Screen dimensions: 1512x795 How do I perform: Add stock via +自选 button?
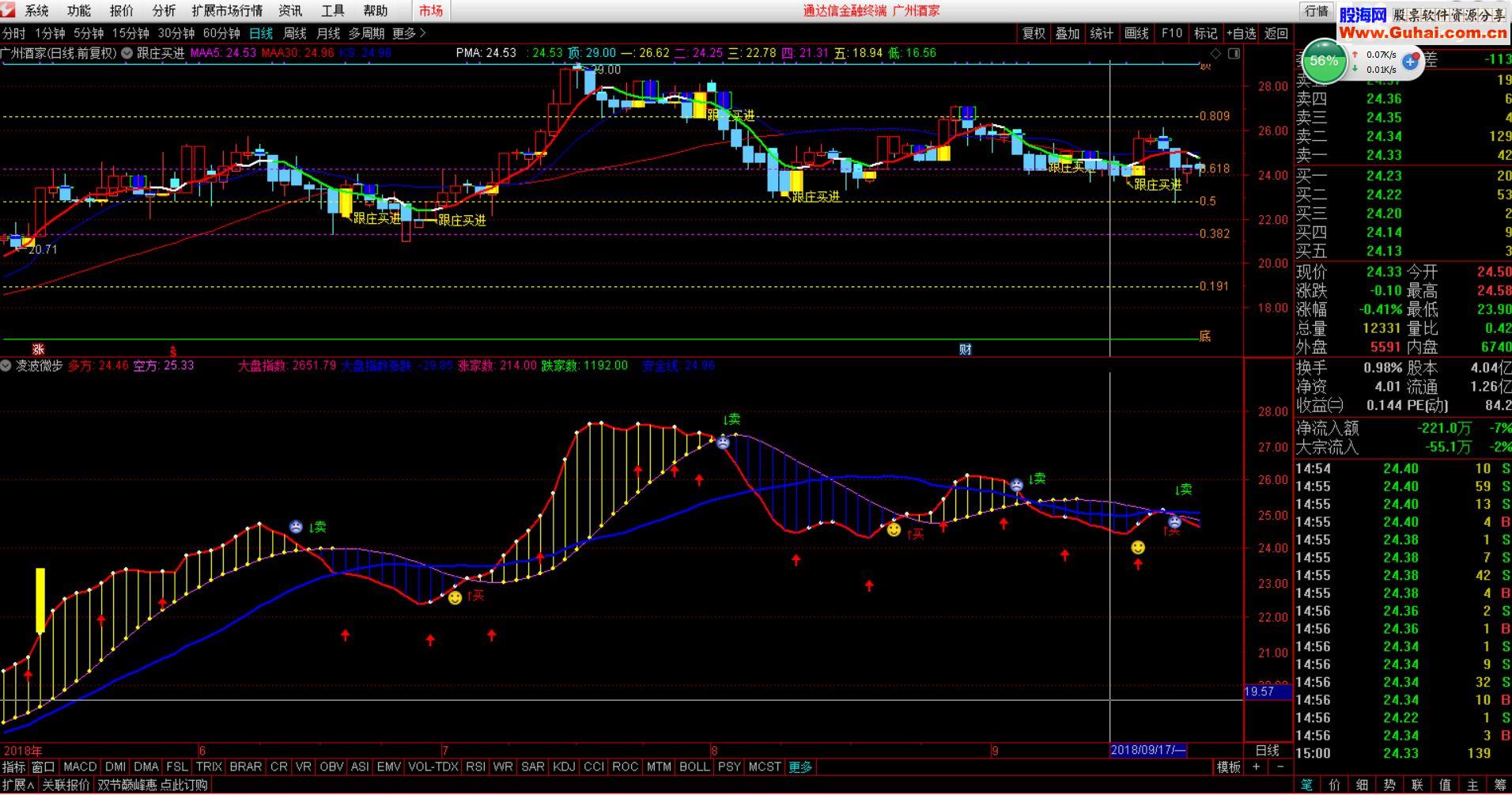[x=1242, y=33]
